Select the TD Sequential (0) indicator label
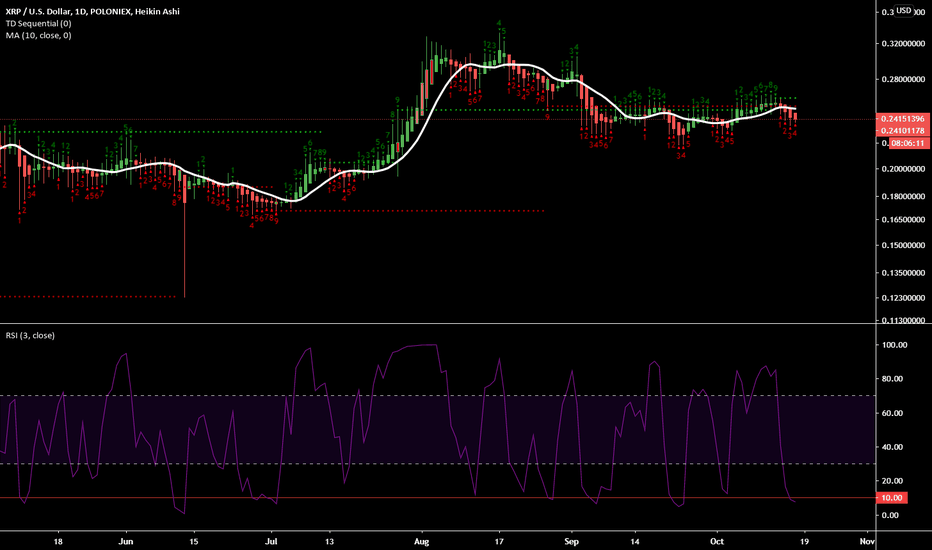 point(39,23)
